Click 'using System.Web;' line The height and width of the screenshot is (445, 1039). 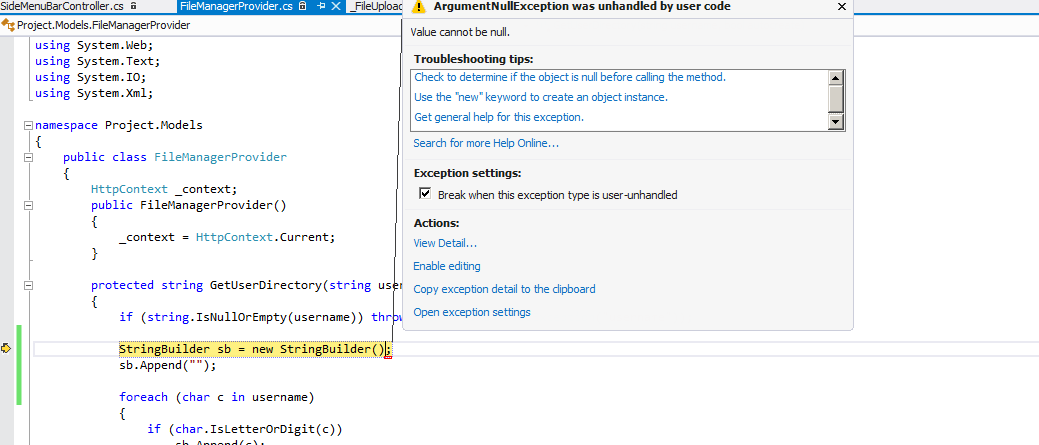[94, 45]
